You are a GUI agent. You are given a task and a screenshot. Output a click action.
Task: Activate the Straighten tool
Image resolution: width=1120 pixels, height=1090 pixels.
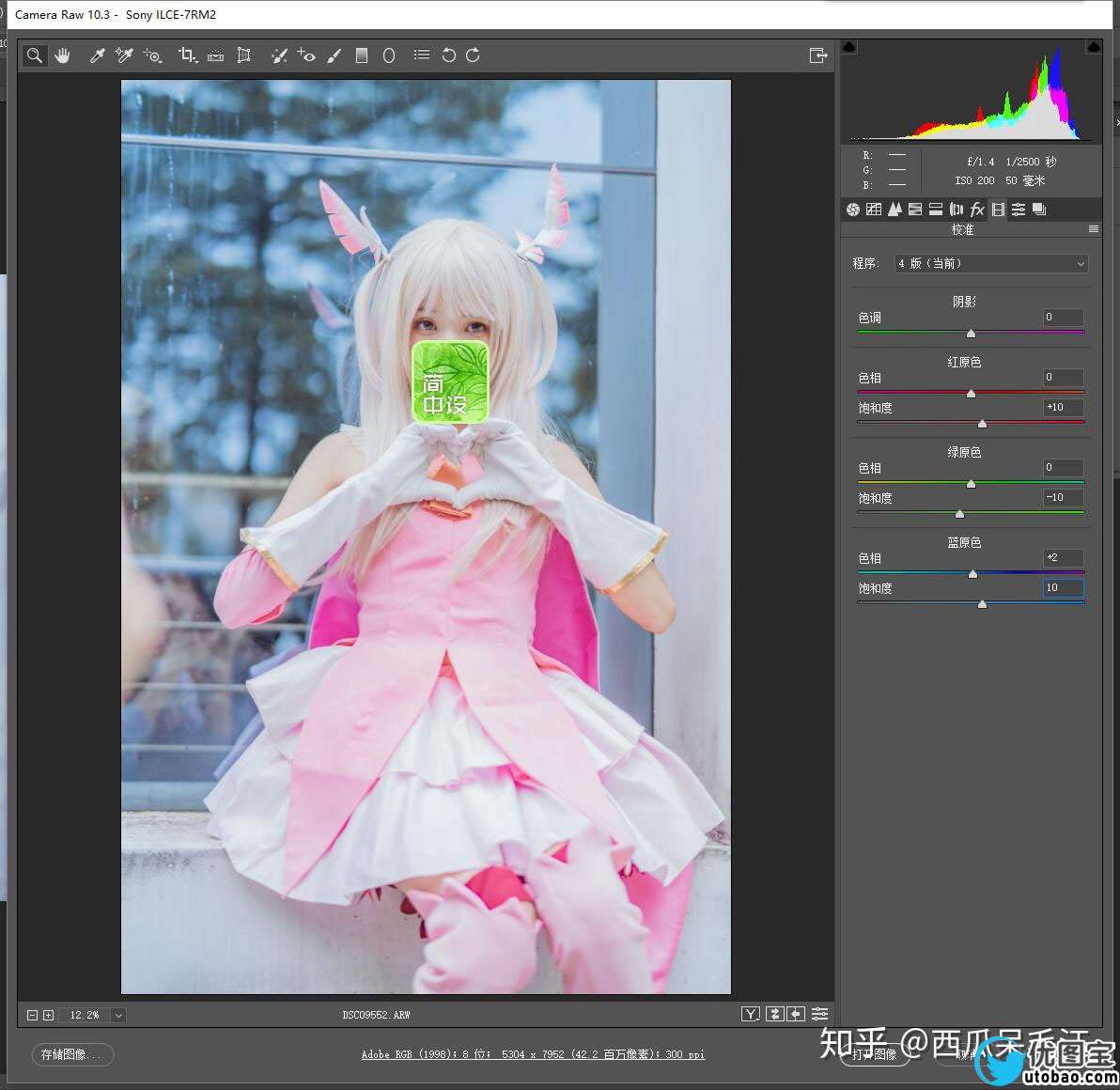point(216,55)
